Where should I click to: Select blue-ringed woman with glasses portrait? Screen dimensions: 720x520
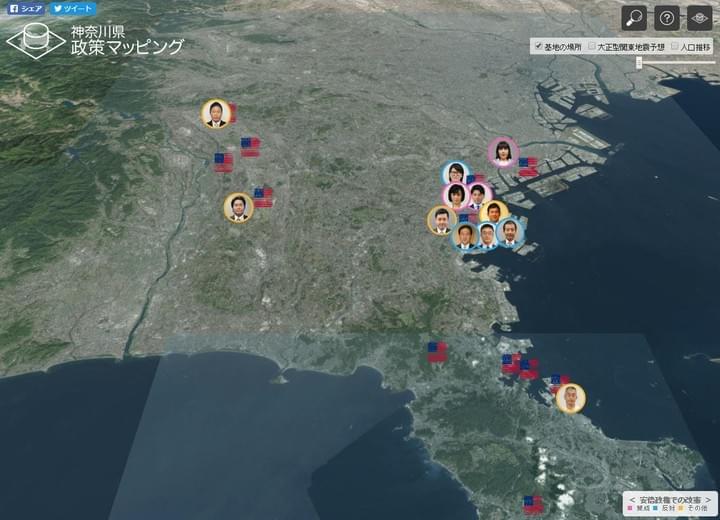pyautogui.click(x=455, y=175)
